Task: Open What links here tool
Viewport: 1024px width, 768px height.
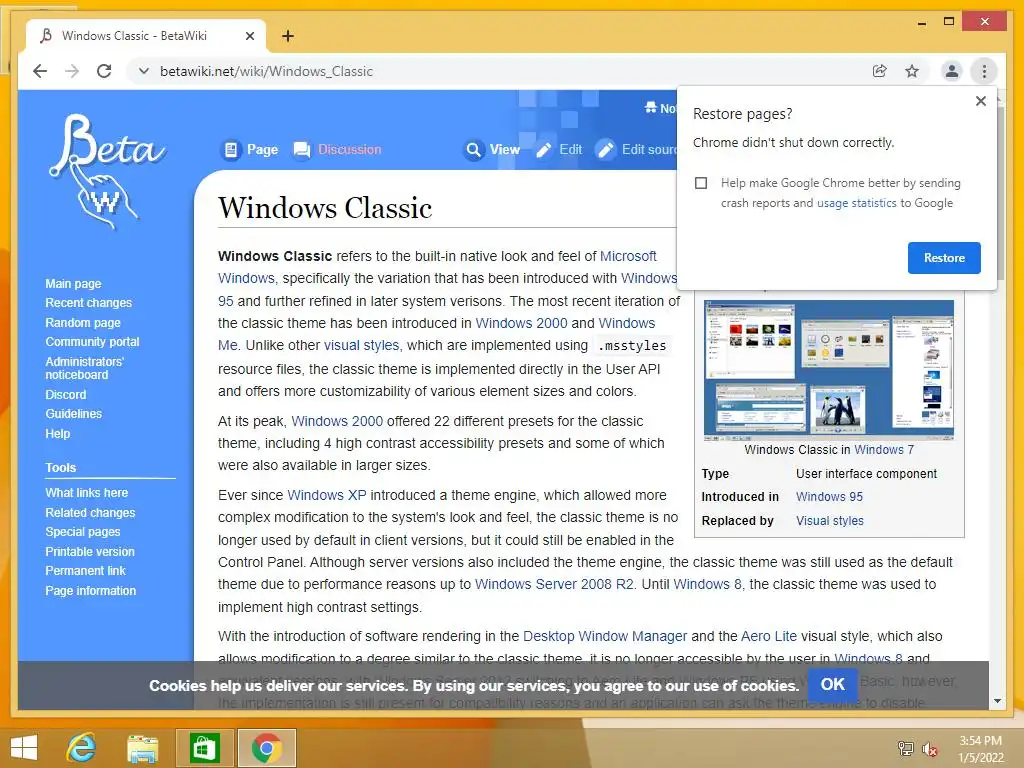Action: pyautogui.click(x=86, y=492)
